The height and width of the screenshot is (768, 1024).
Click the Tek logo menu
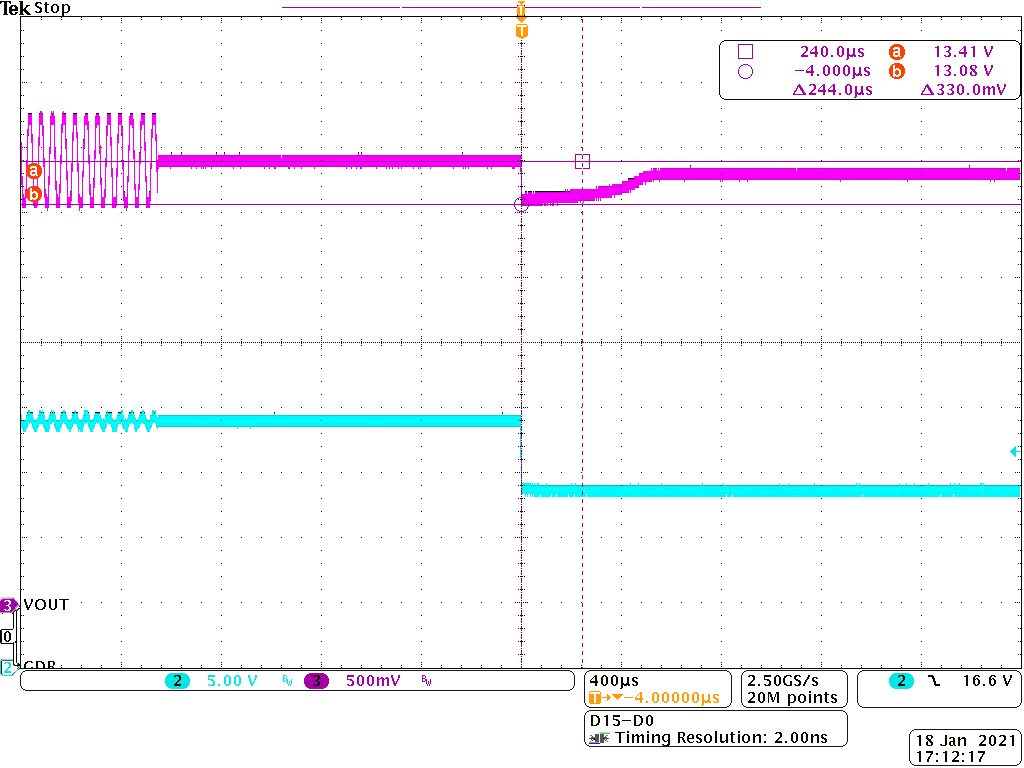[16, 8]
